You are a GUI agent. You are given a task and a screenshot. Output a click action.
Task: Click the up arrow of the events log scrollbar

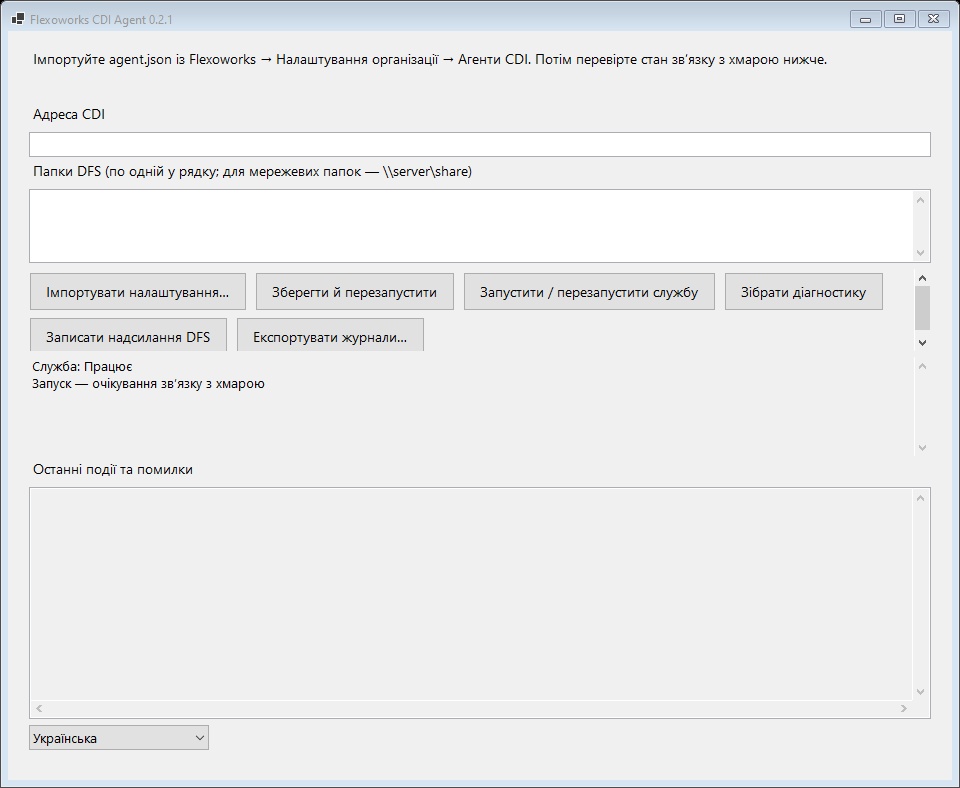[x=920, y=498]
